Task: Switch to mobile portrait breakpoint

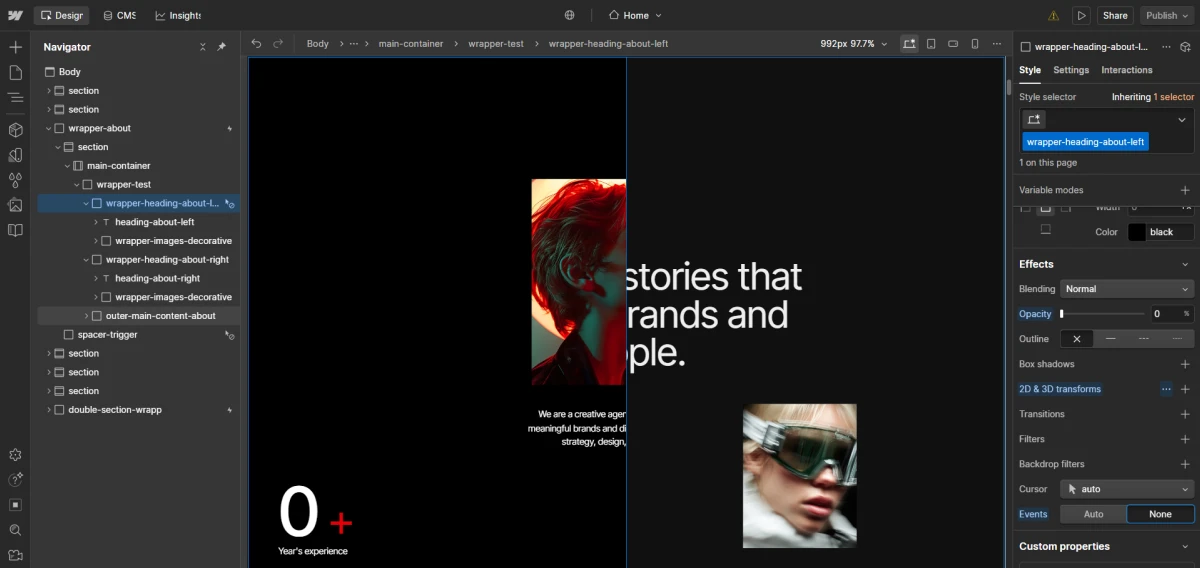Action: pyautogui.click(x=975, y=44)
